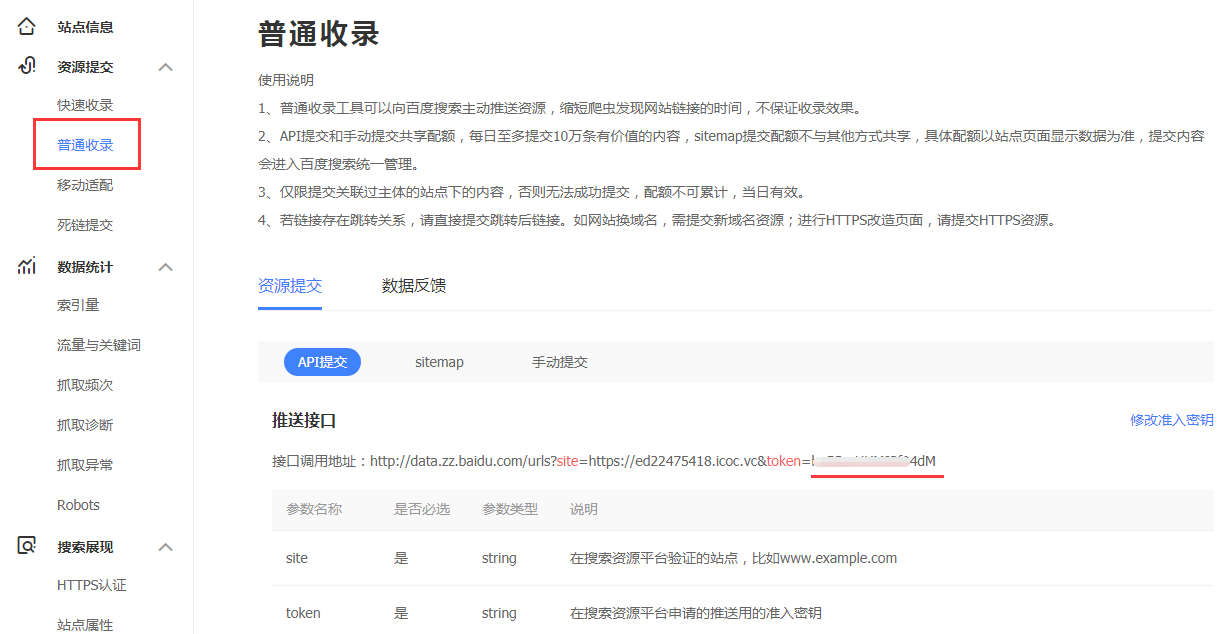
Task: Open 索引量 statistics page
Action: (78, 305)
